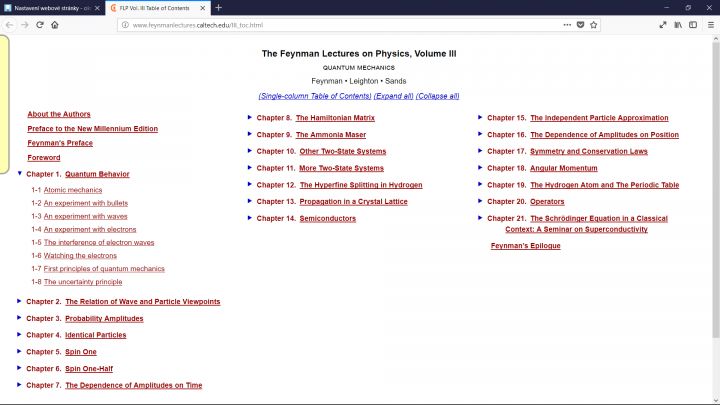Image resolution: width=720 pixels, height=405 pixels.
Task: Reload the page with the refresh icon
Action: tap(40, 25)
